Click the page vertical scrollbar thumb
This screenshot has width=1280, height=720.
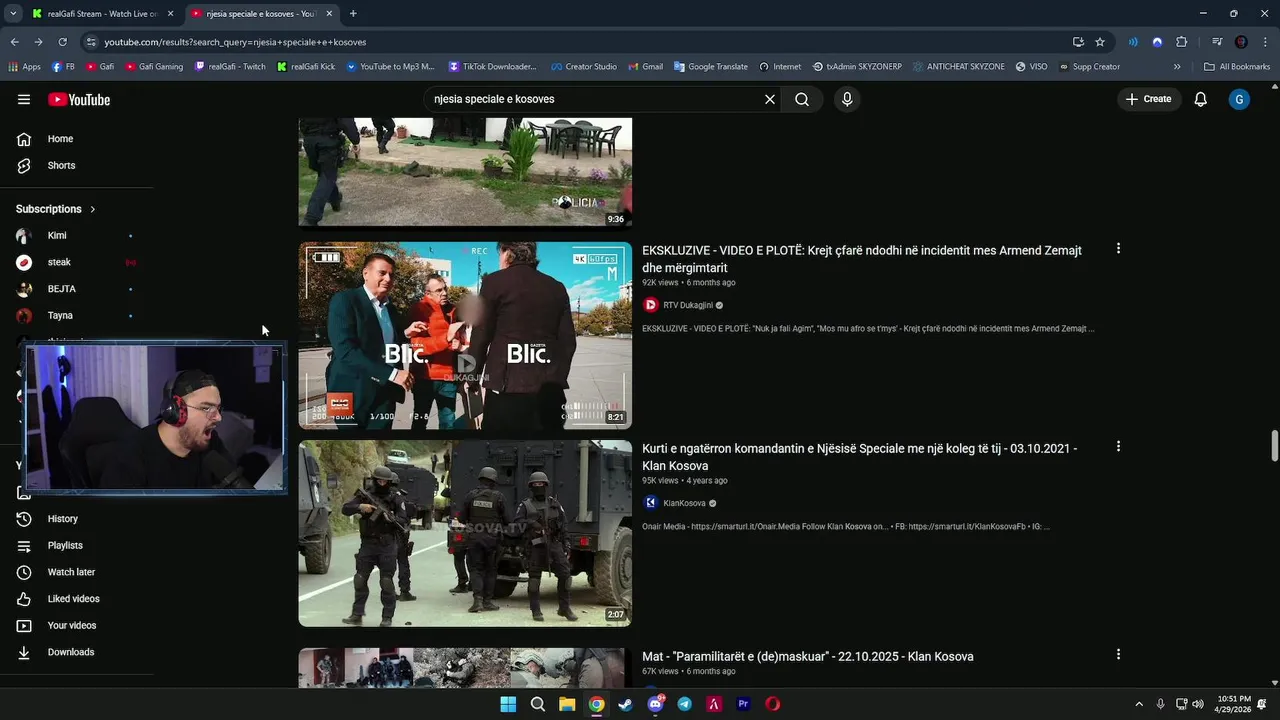tap(1274, 446)
